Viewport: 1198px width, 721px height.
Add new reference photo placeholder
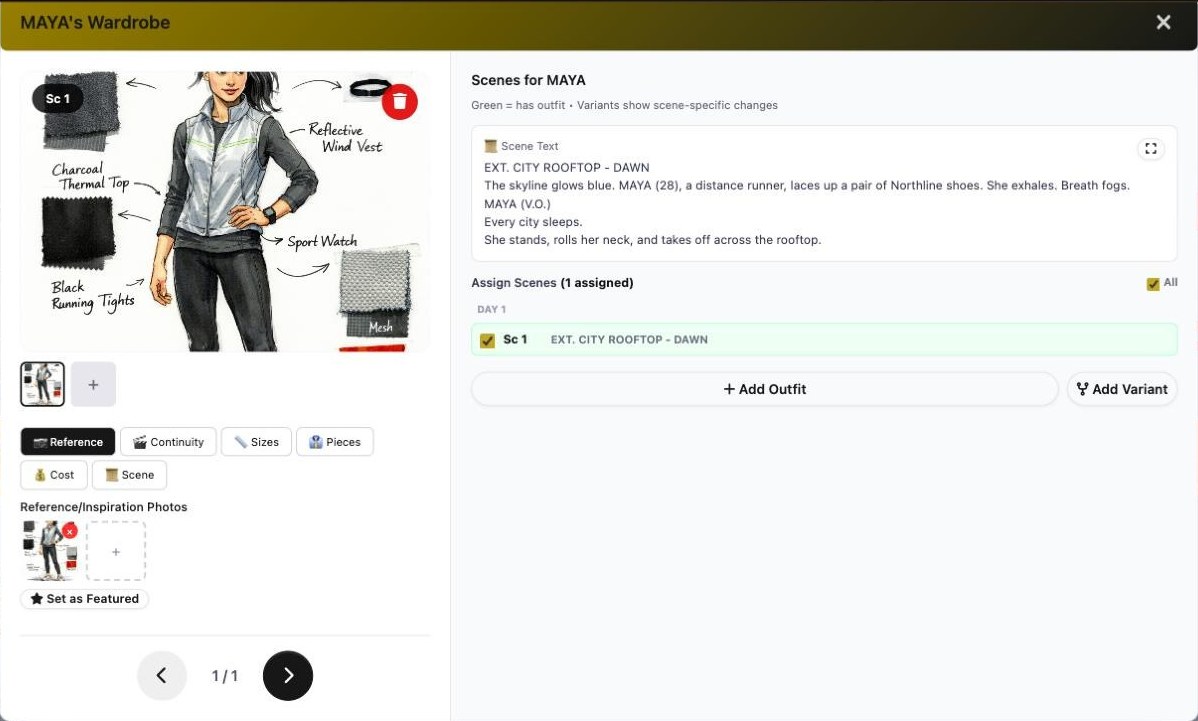(116, 551)
